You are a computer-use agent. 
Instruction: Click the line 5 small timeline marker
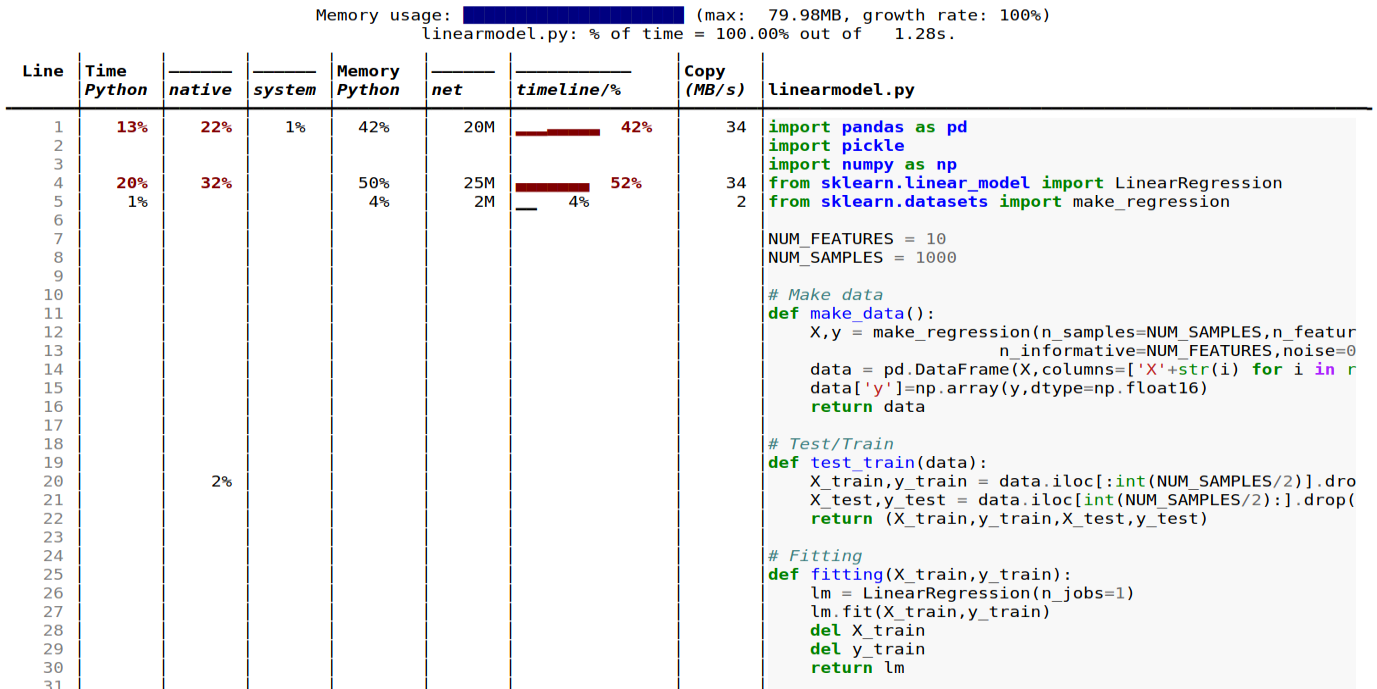point(526,207)
